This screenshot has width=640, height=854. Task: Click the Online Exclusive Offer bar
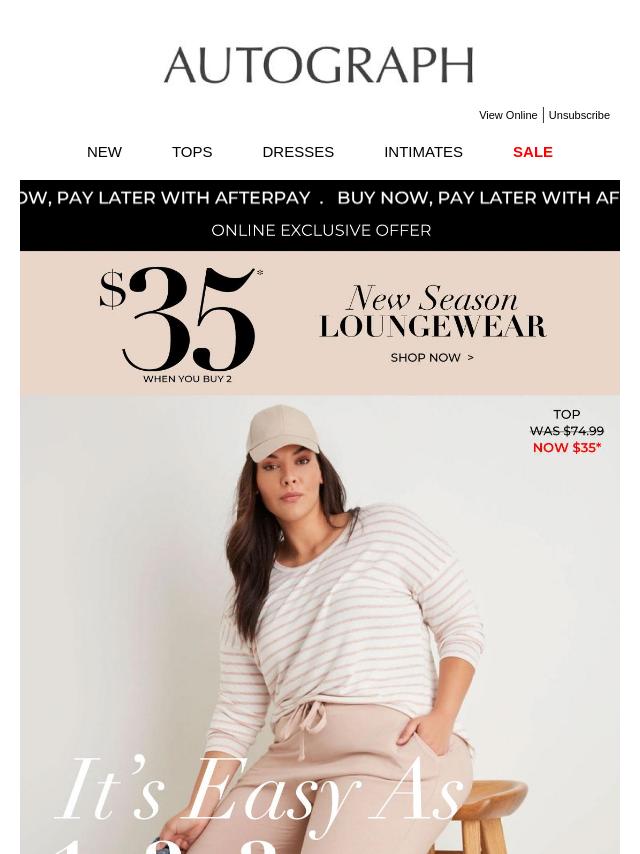click(x=321, y=231)
